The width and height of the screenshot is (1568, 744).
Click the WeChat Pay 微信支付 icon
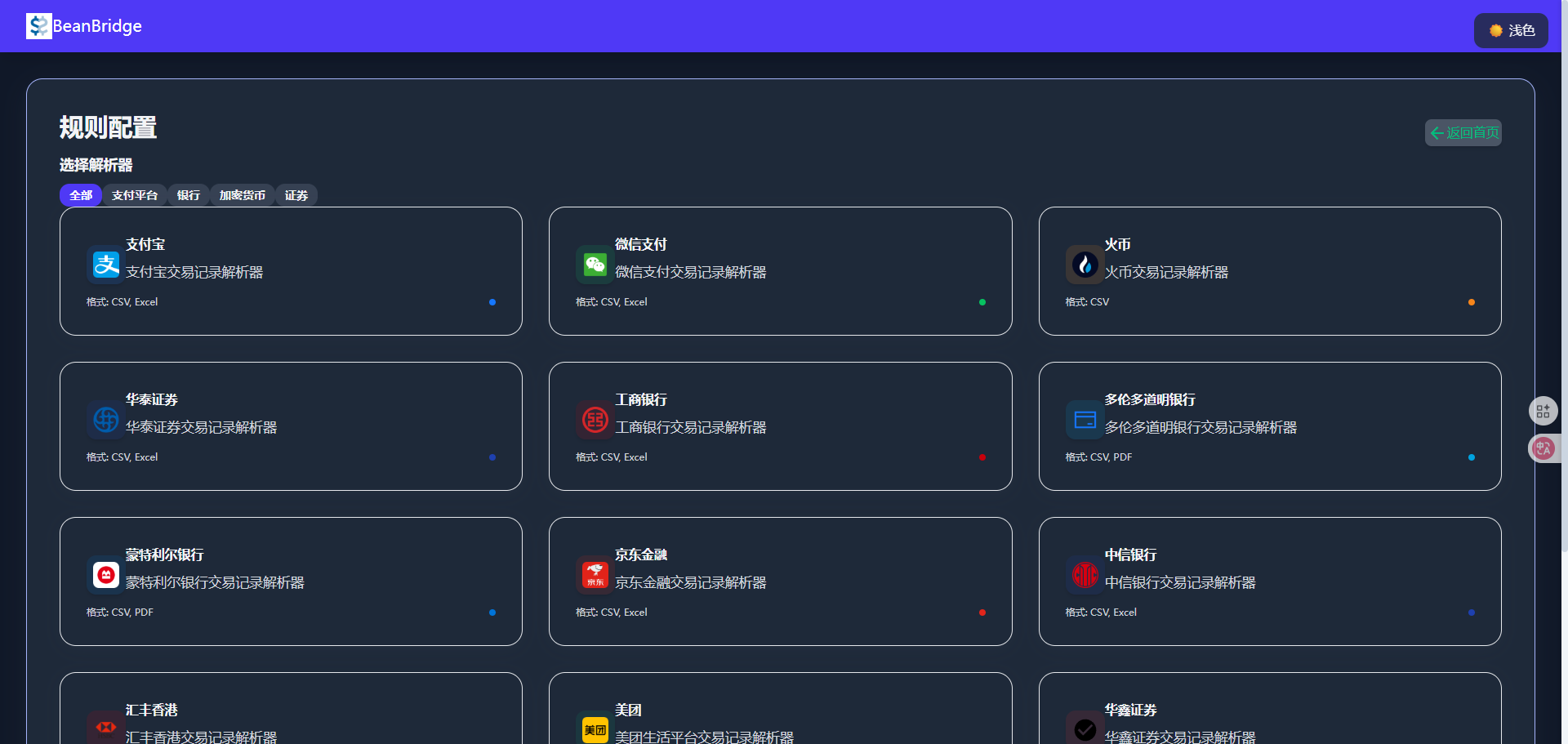(595, 265)
